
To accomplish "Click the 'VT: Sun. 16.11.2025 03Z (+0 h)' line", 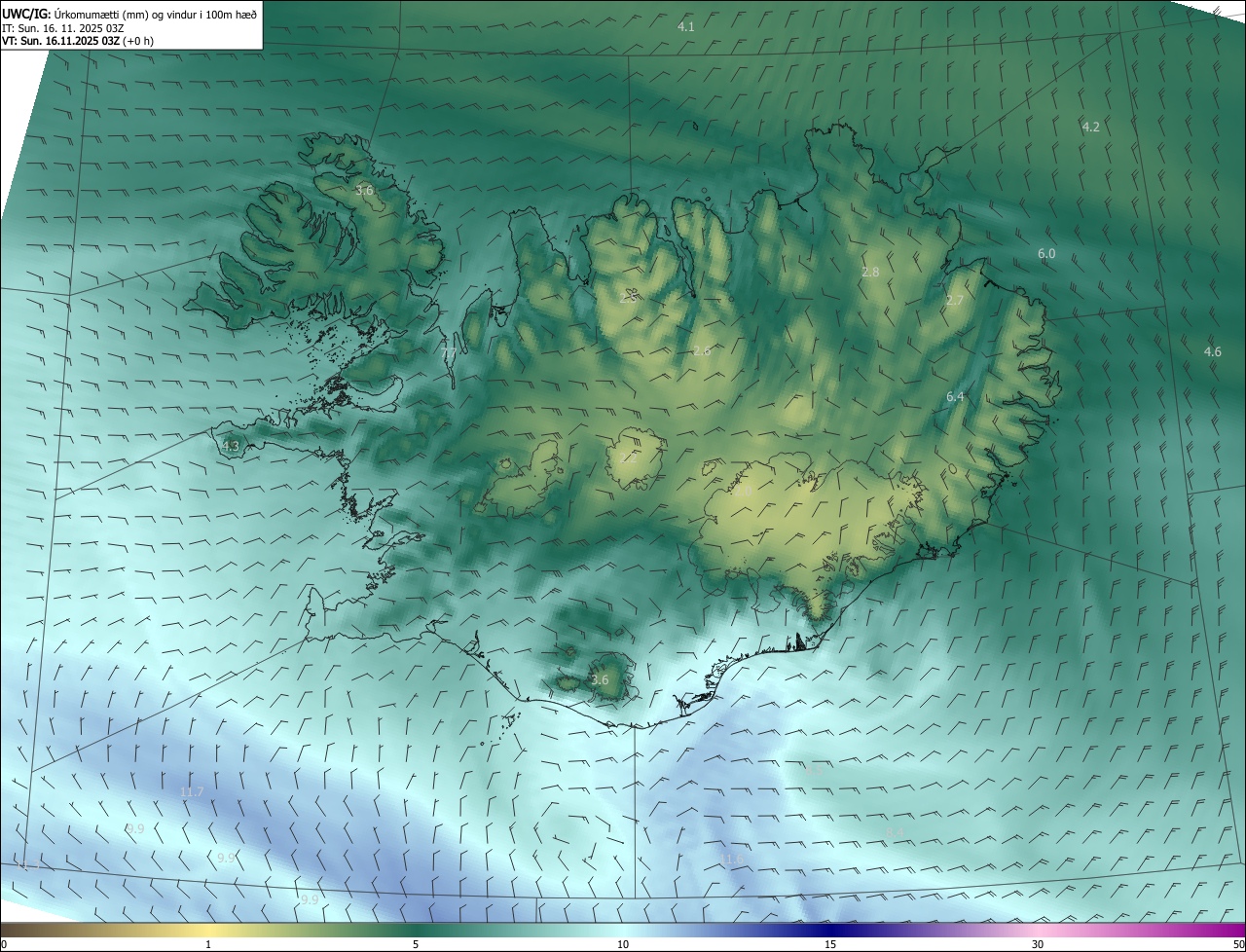I will click(78, 41).
